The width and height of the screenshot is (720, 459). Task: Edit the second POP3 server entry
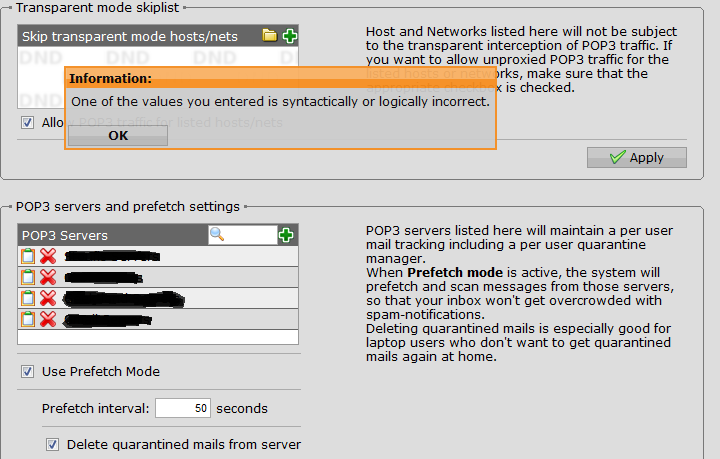28,277
